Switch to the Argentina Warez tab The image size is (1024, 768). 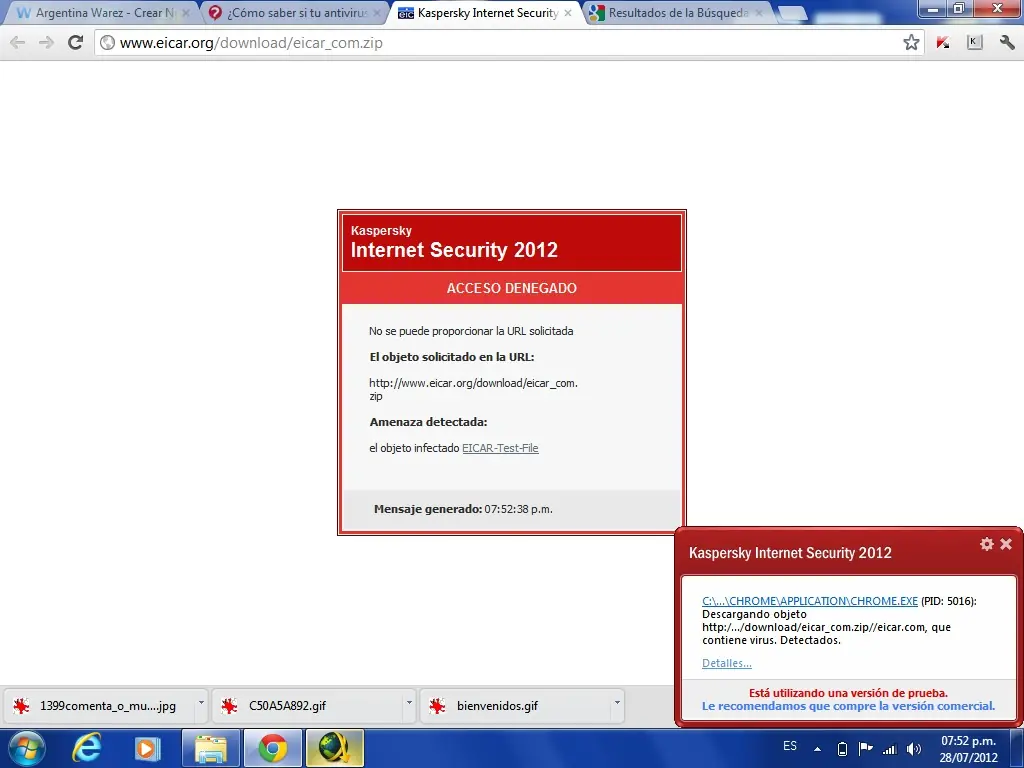[x=98, y=13]
